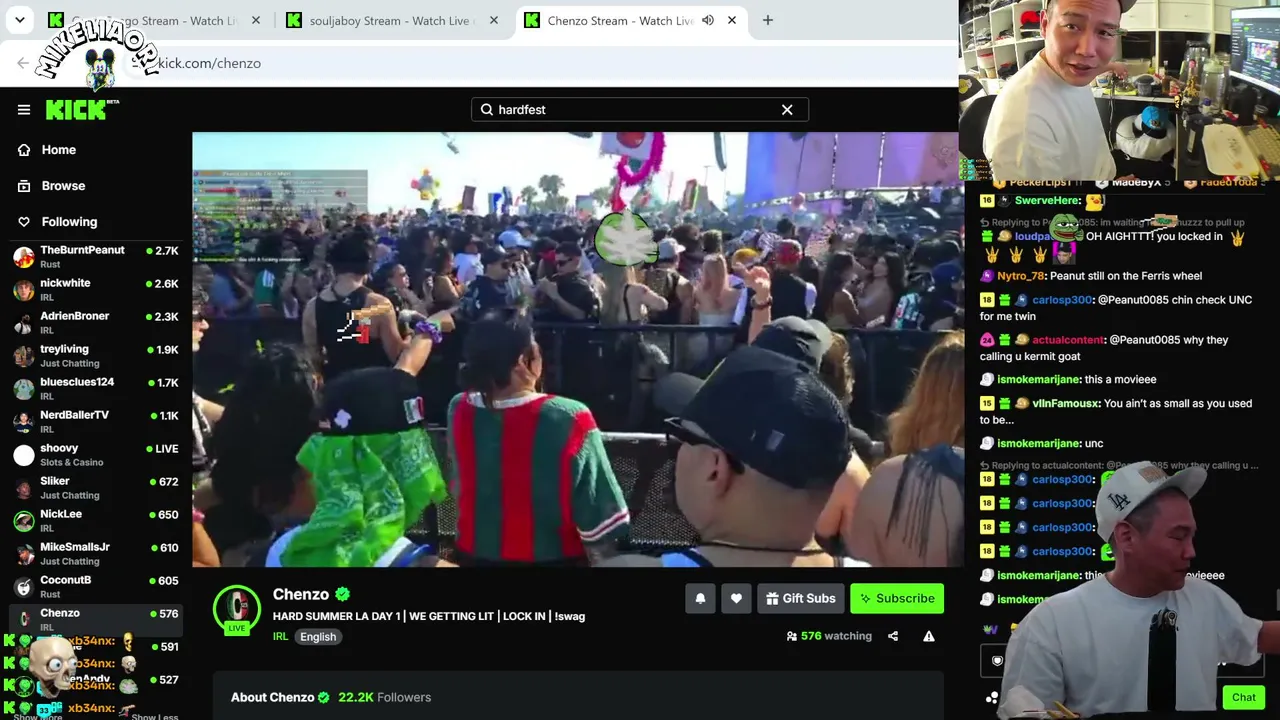Click AdrienBroner's avatar in the sidebar

click(x=24, y=323)
